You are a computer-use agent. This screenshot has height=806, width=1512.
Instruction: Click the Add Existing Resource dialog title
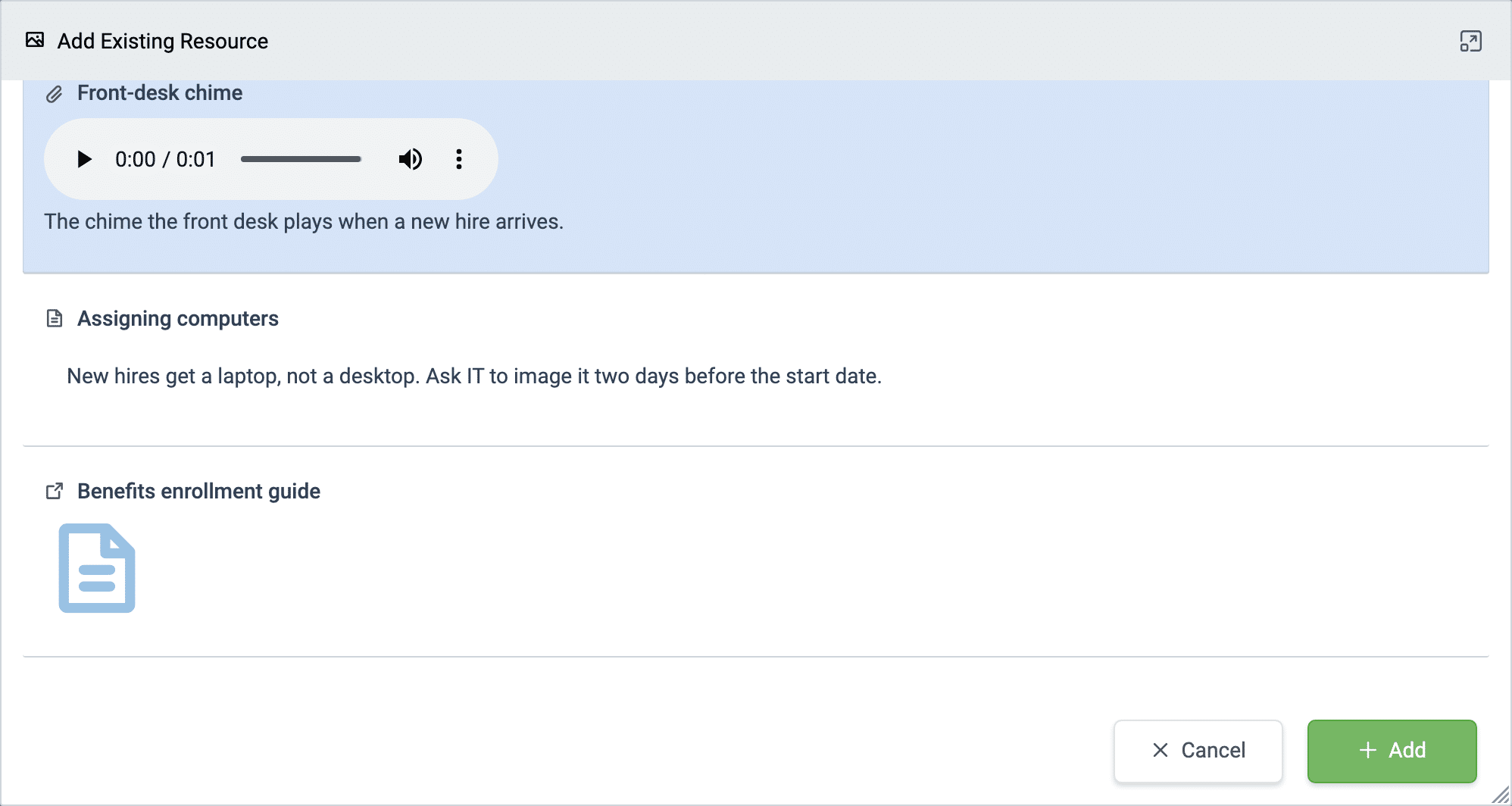tap(163, 41)
